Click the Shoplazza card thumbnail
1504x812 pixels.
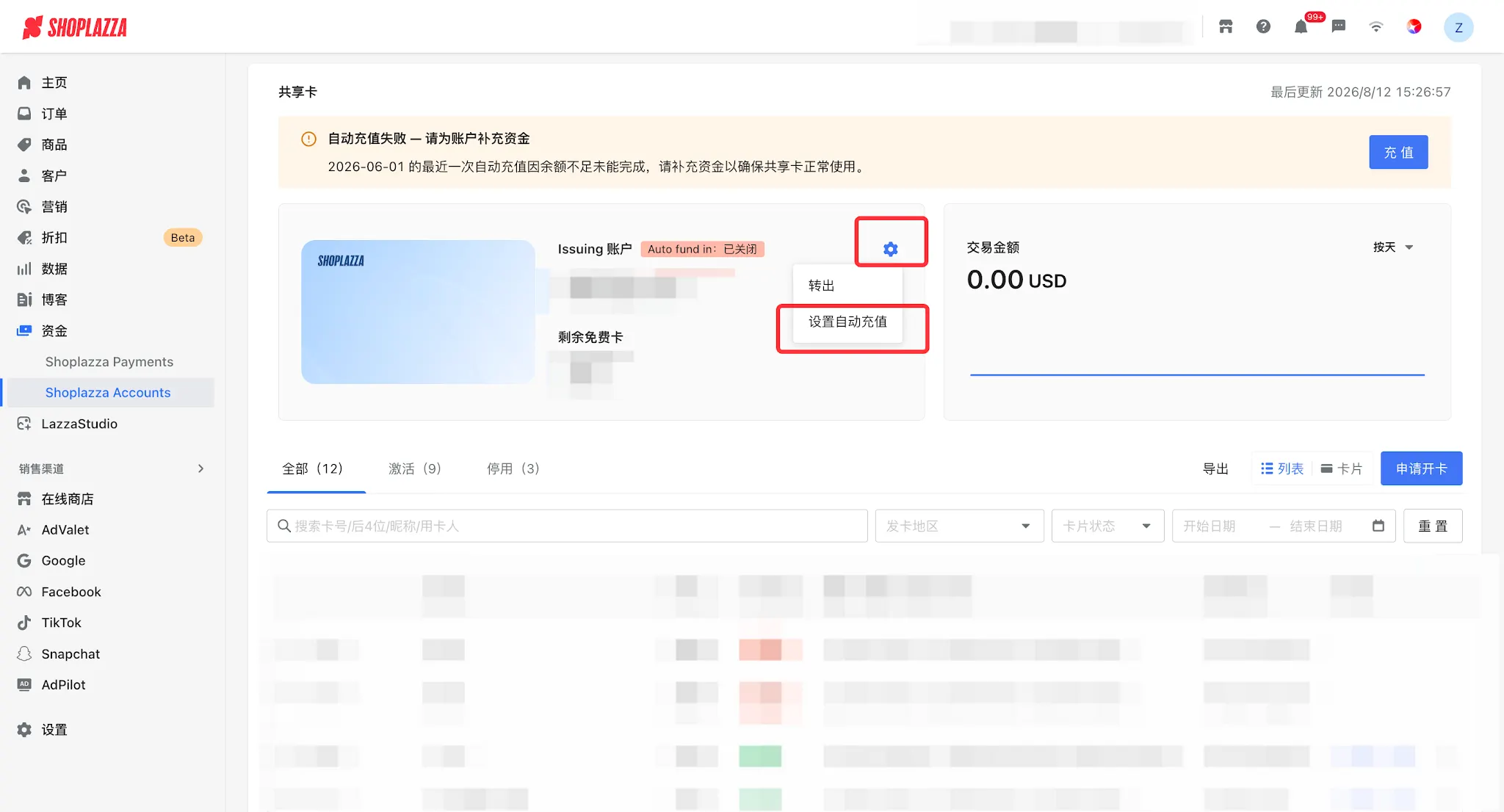[418, 311]
